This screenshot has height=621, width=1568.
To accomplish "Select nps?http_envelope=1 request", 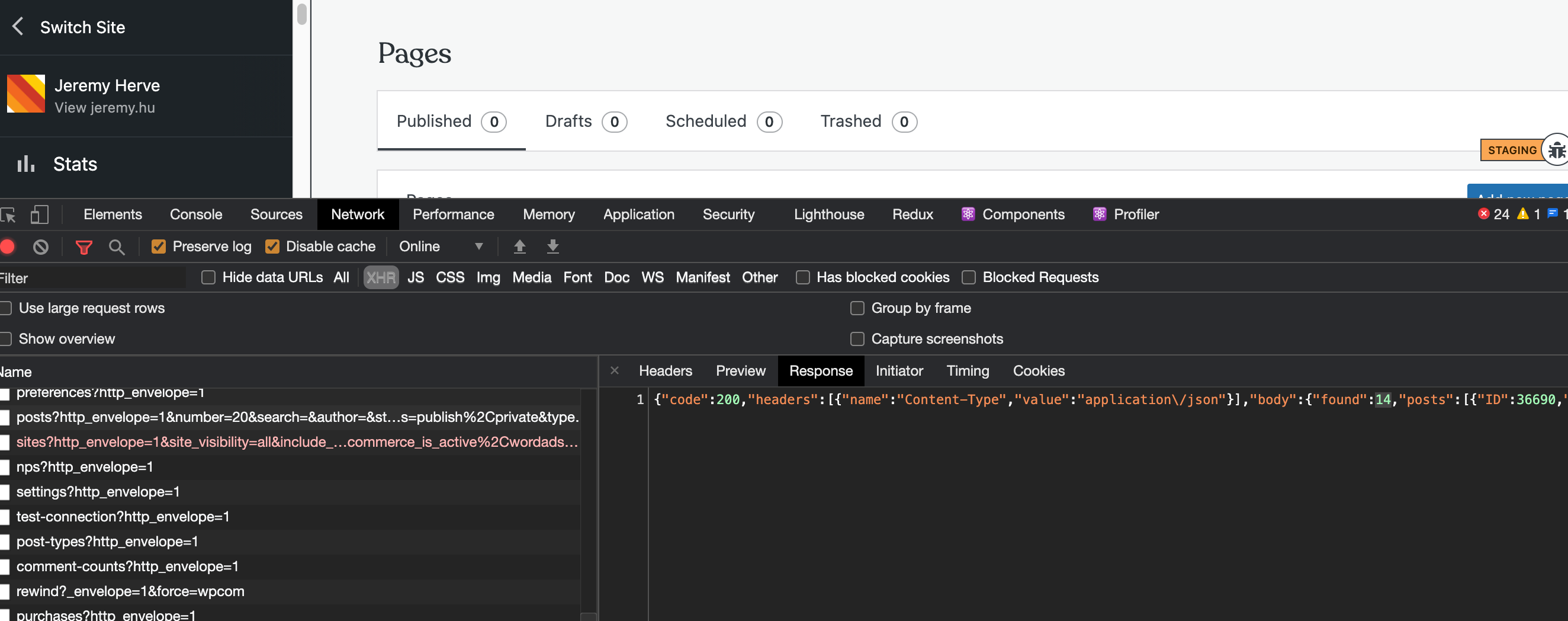I will point(290,466).
